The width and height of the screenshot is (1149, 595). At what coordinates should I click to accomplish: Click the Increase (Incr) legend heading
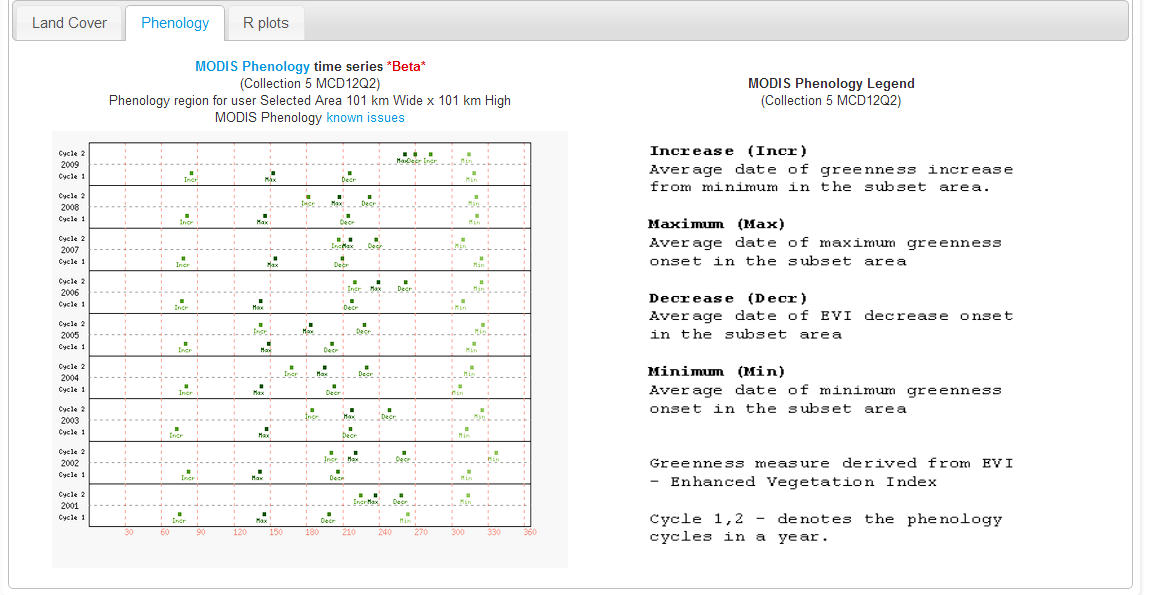click(705, 151)
